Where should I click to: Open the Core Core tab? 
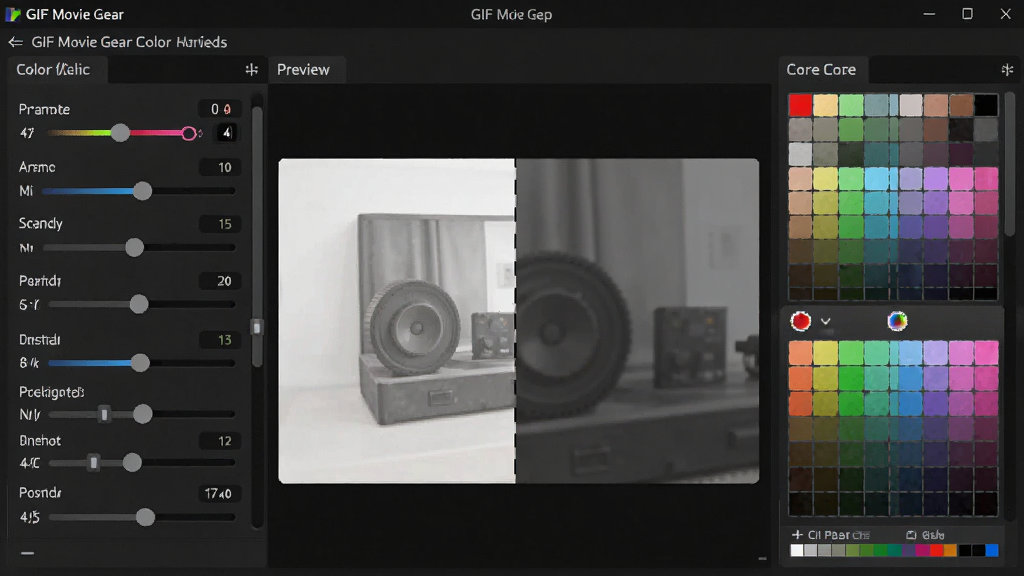coord(822,70)
